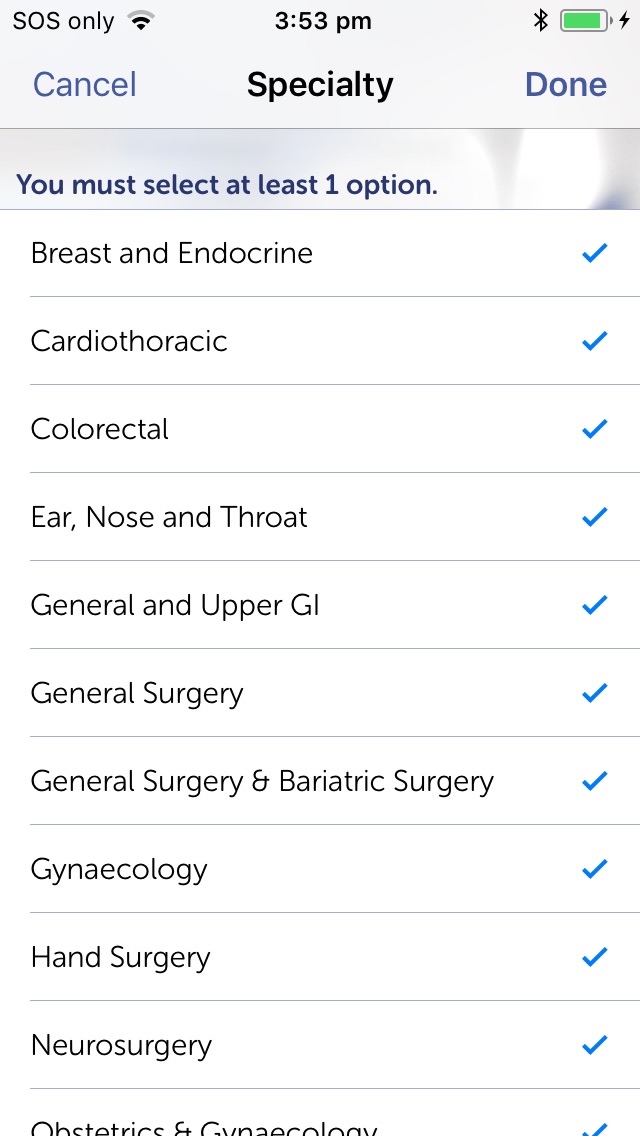Tap the clock in the status bar
This screenshot has height=1136, width=640.
point(323,21)
